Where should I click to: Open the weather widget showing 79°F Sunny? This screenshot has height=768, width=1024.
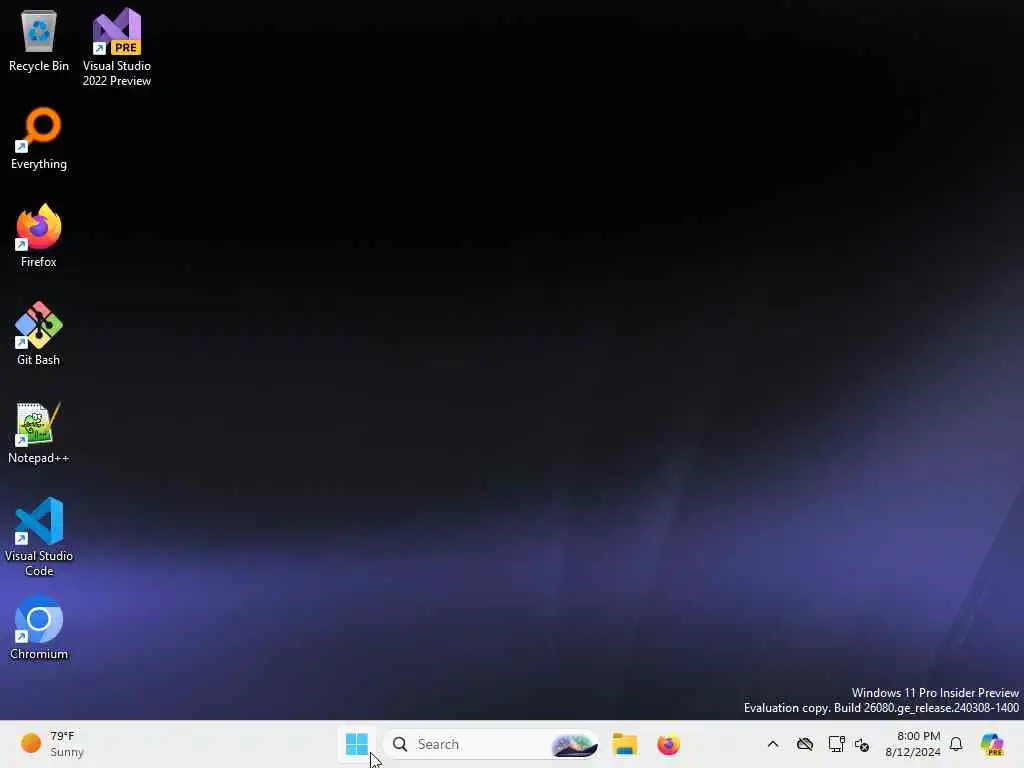coord(52,744)
